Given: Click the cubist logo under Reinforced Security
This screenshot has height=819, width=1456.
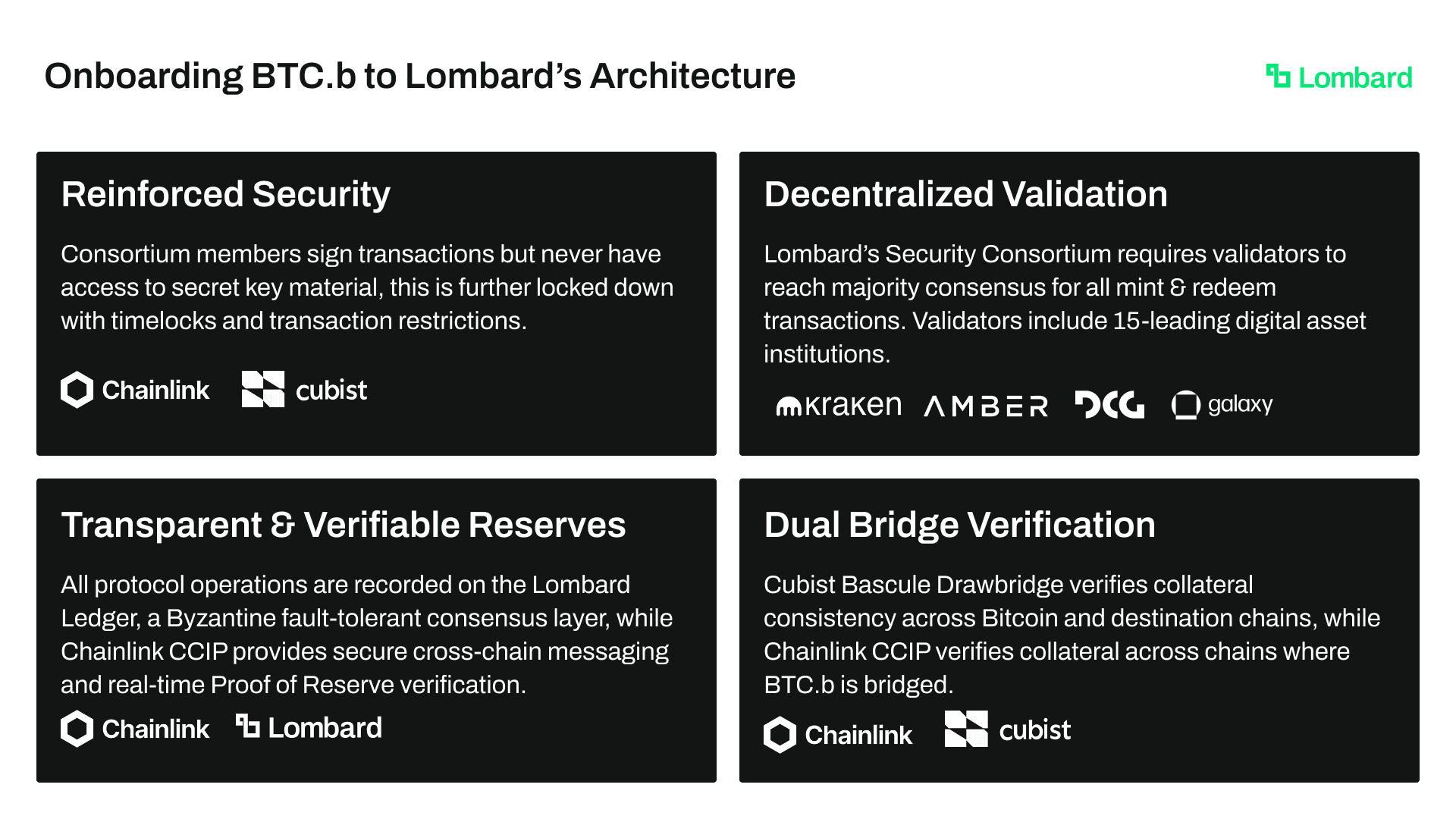Looking at the screenshot, I should pos(304,390).
